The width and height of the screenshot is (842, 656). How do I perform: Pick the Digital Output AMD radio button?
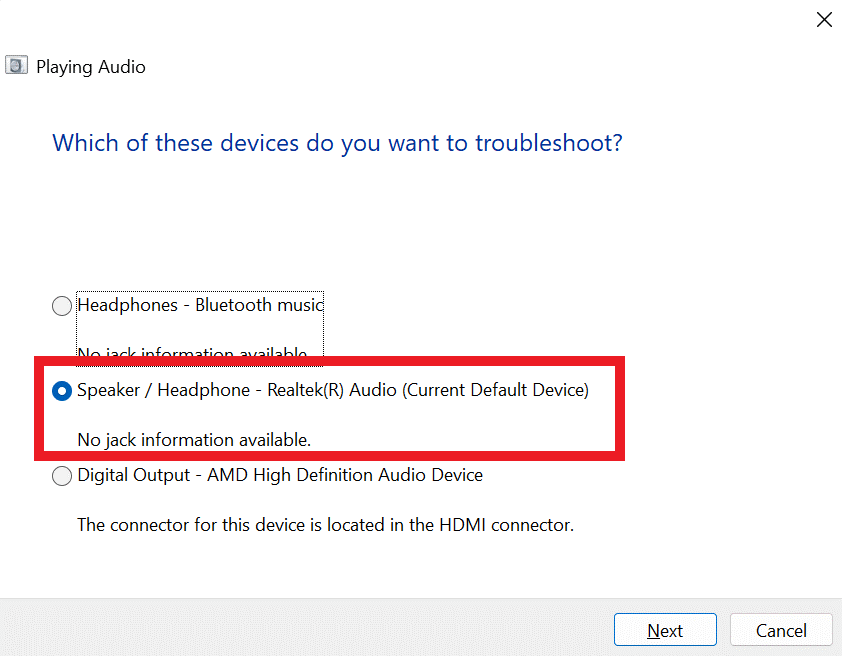click(x=62, y=476)
